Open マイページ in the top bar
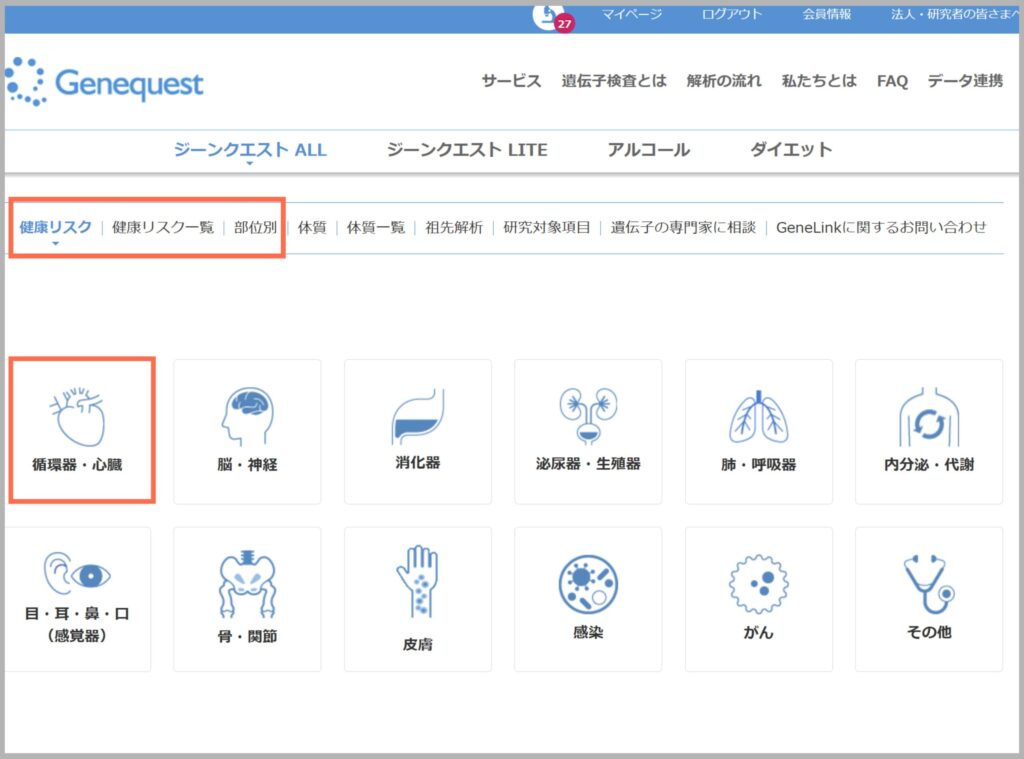This screenshot has width=1024, height=759. point(632,14)
